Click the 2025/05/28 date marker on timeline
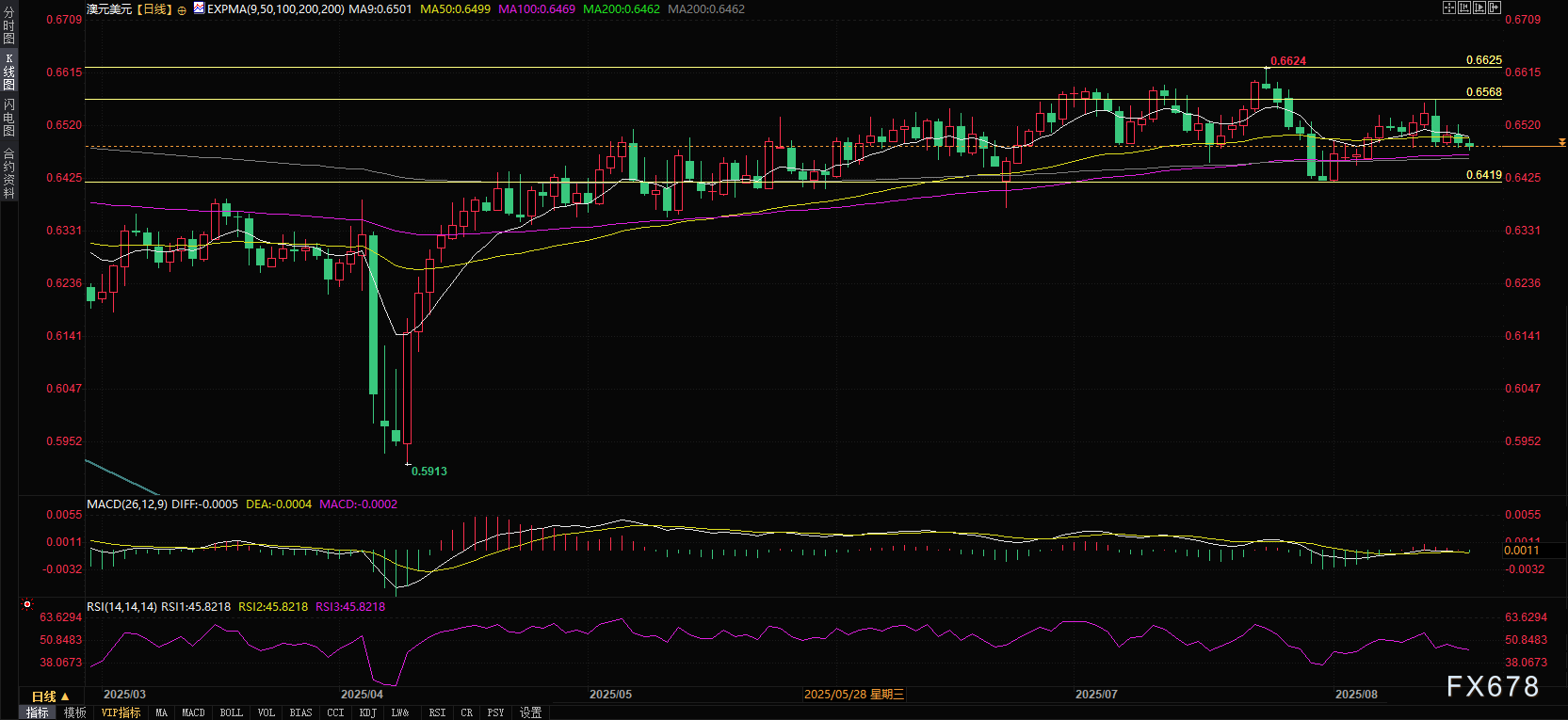This screenshot has width=1568, height=720. (853, 695)
